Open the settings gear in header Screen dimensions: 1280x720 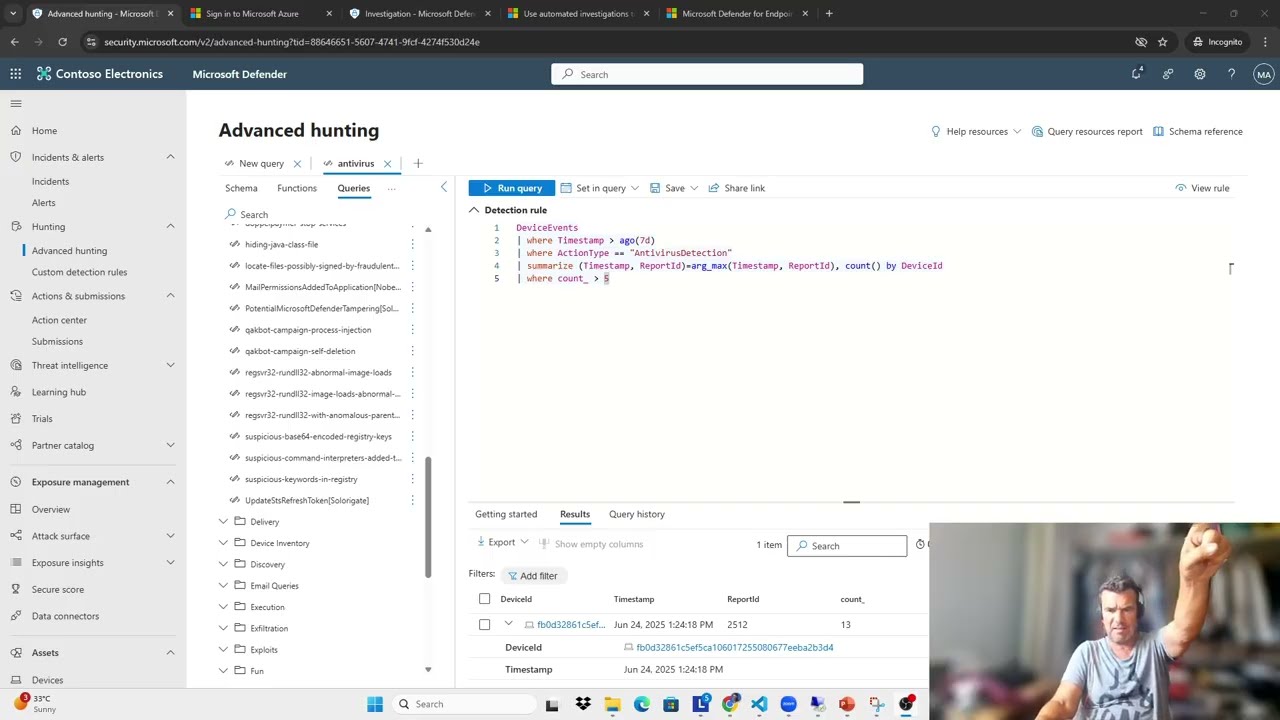point(1200,74)
